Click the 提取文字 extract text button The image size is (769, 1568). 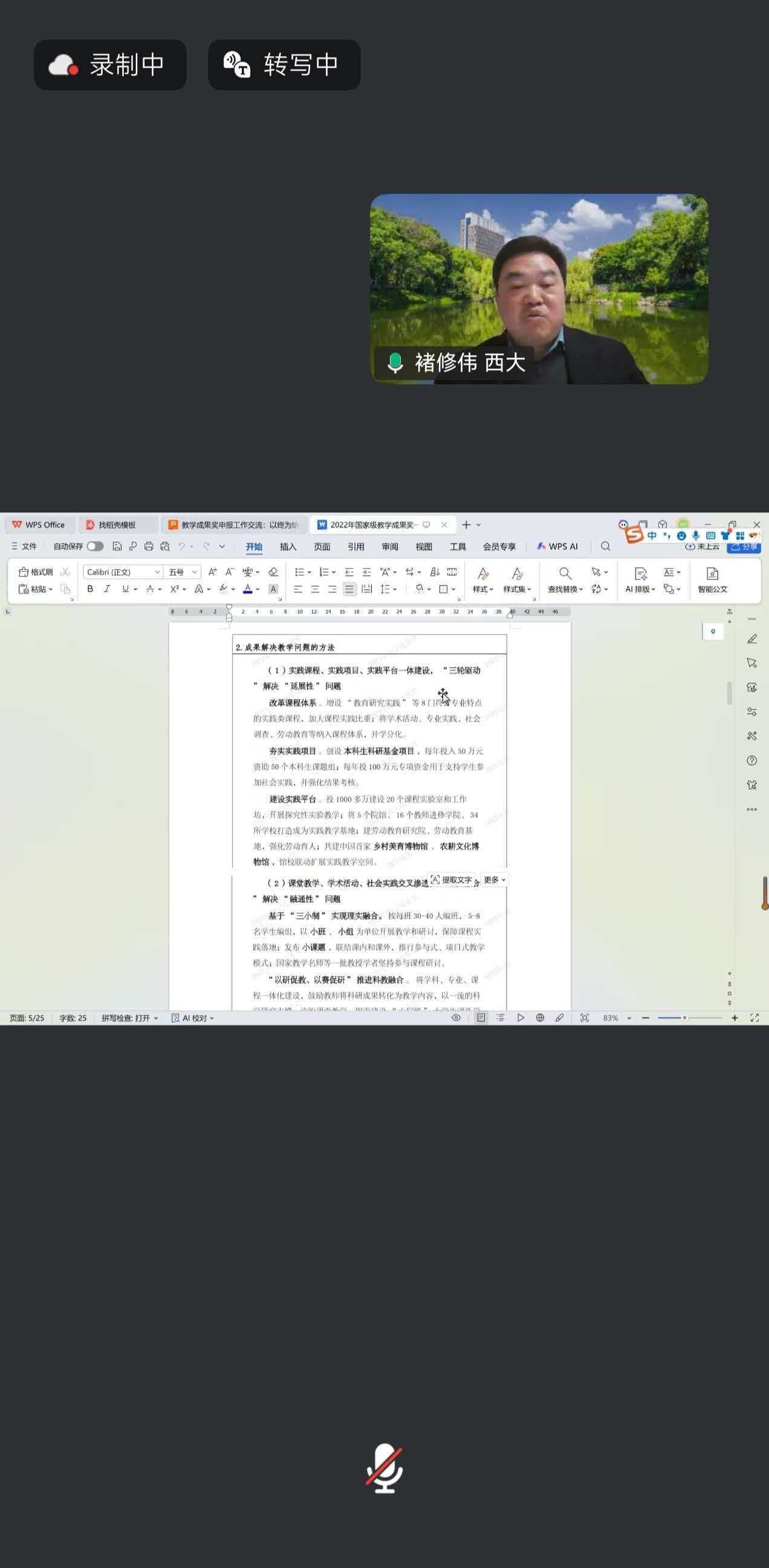[x=452, y=880]
